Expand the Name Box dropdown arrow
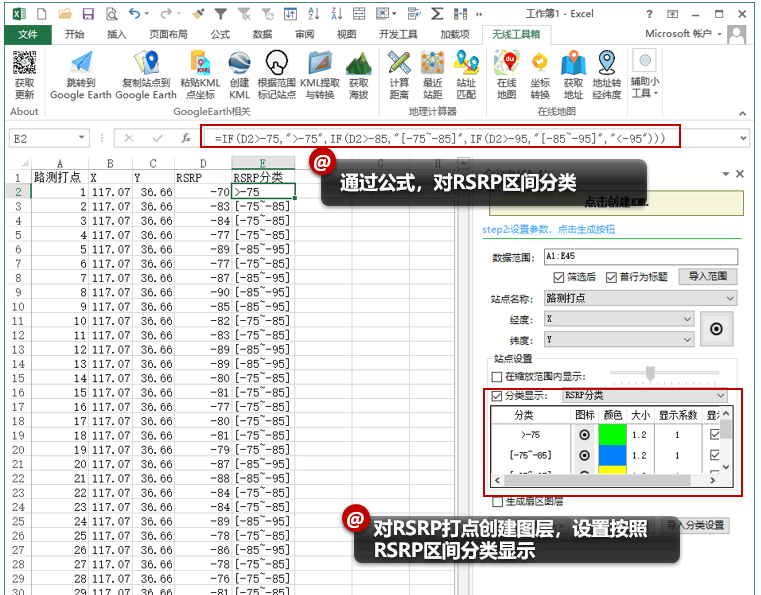 (82, 138)
